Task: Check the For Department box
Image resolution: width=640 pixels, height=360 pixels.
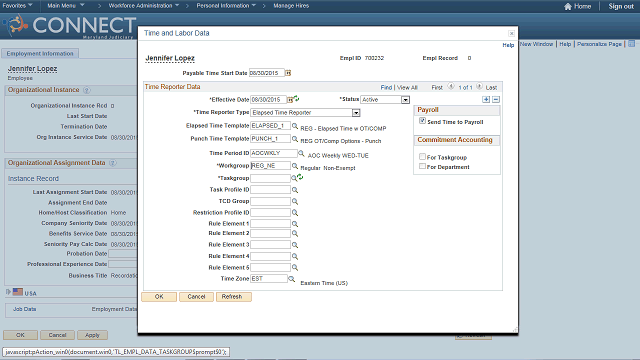Action: click(x=422, y=166)
